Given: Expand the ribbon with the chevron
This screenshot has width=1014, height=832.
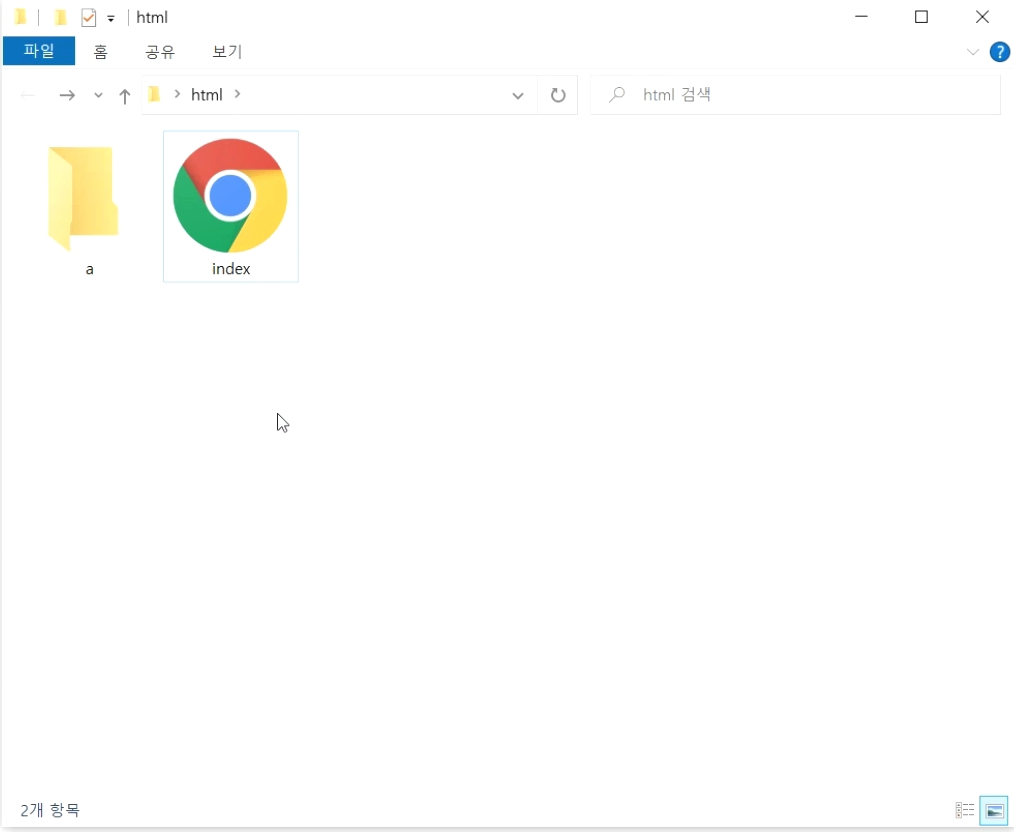Looking at the screenshot, I should tap(973, 52).
